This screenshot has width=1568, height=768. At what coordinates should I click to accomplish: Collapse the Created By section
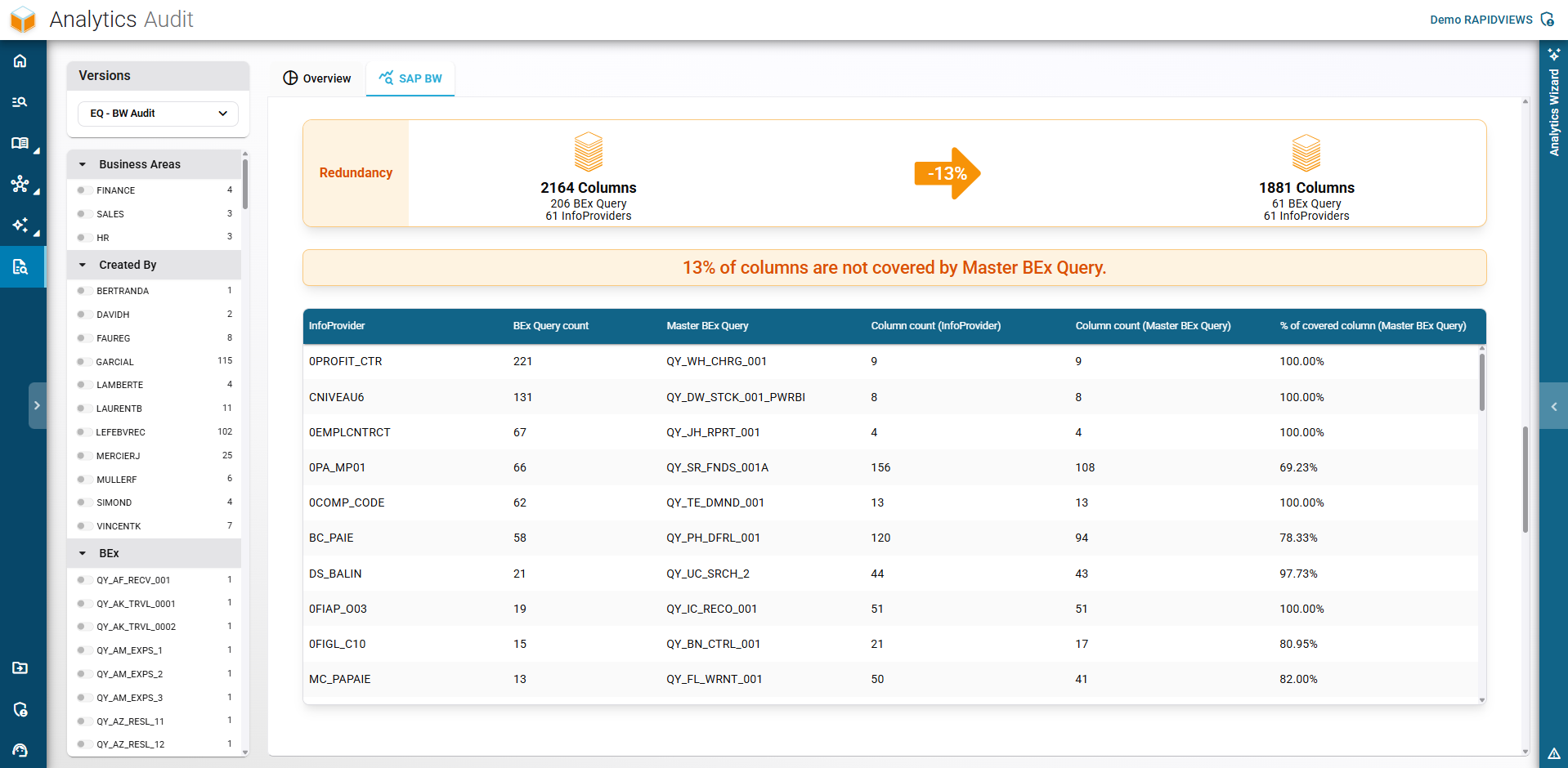83,265
